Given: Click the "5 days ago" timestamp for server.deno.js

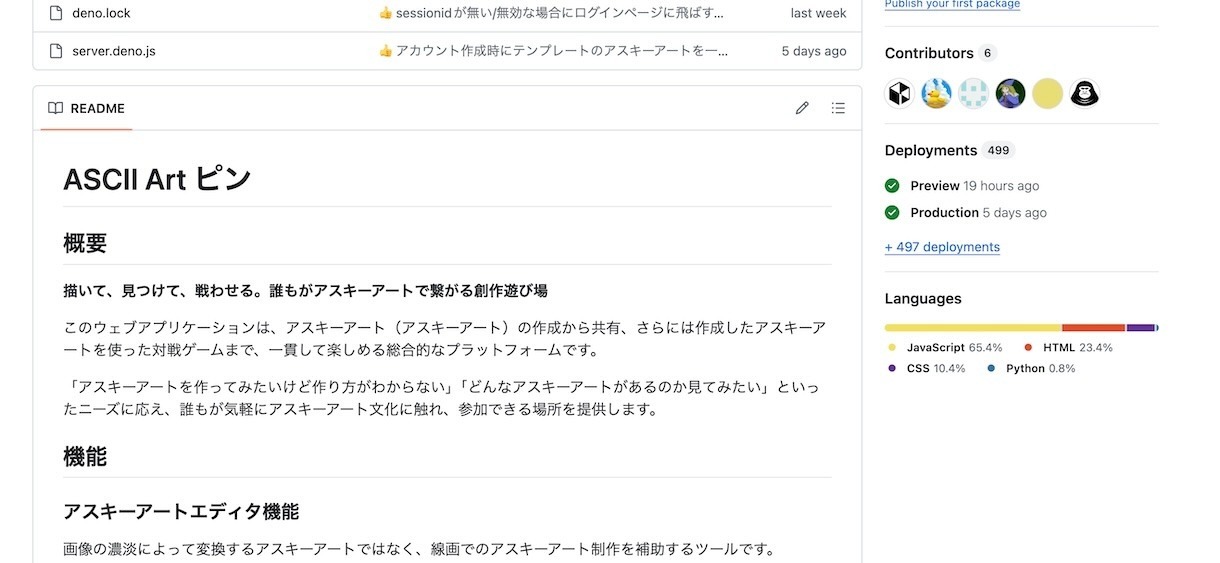Looking at the screenshot, I should [814, 50].
